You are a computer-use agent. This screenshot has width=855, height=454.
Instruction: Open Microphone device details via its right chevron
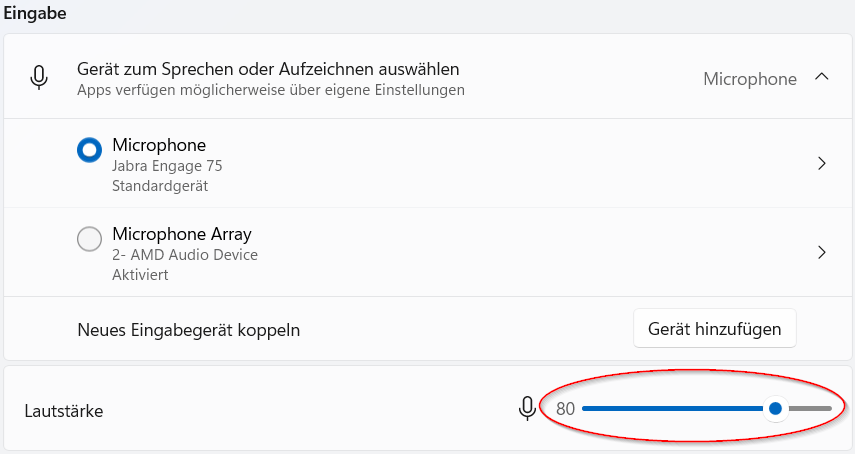point(822,164)
